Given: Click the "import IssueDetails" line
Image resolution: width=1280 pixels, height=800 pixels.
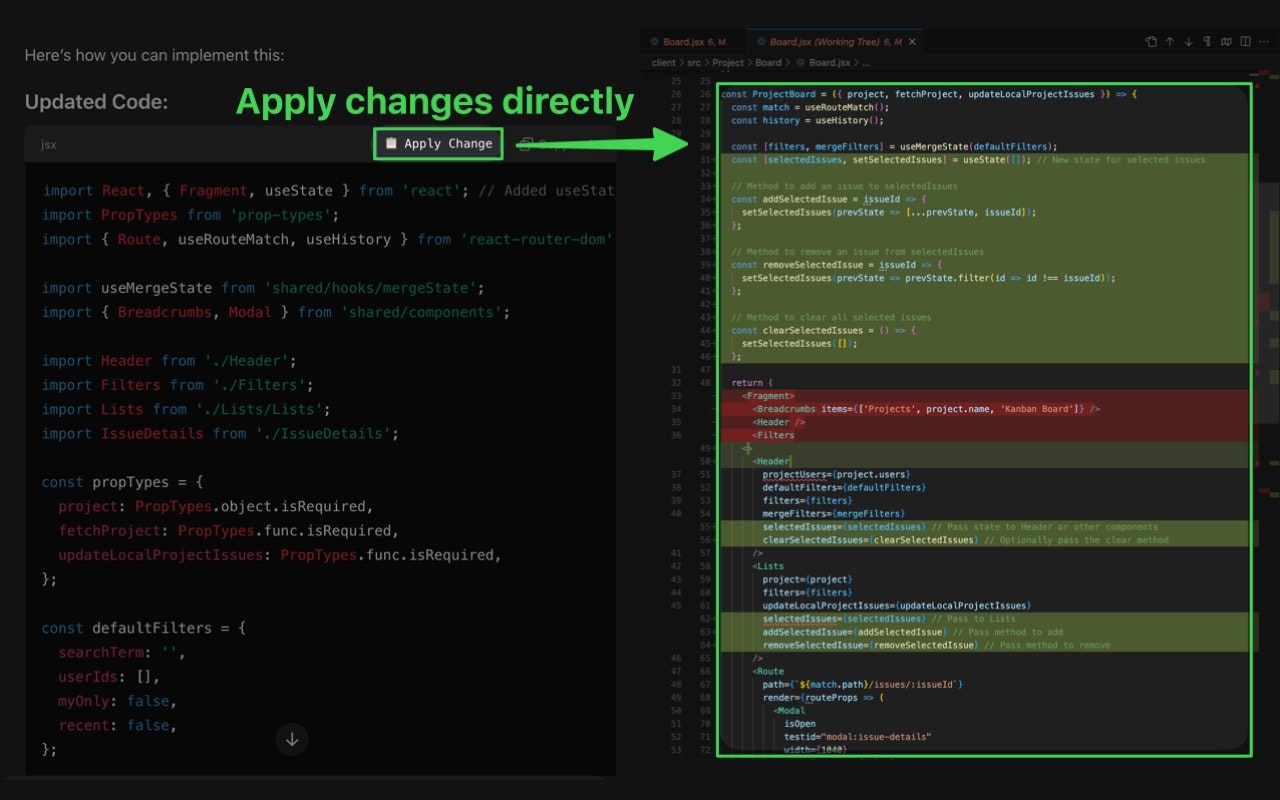Looking at the screenshot, I should pyautogui.click(x=220, y=433).
